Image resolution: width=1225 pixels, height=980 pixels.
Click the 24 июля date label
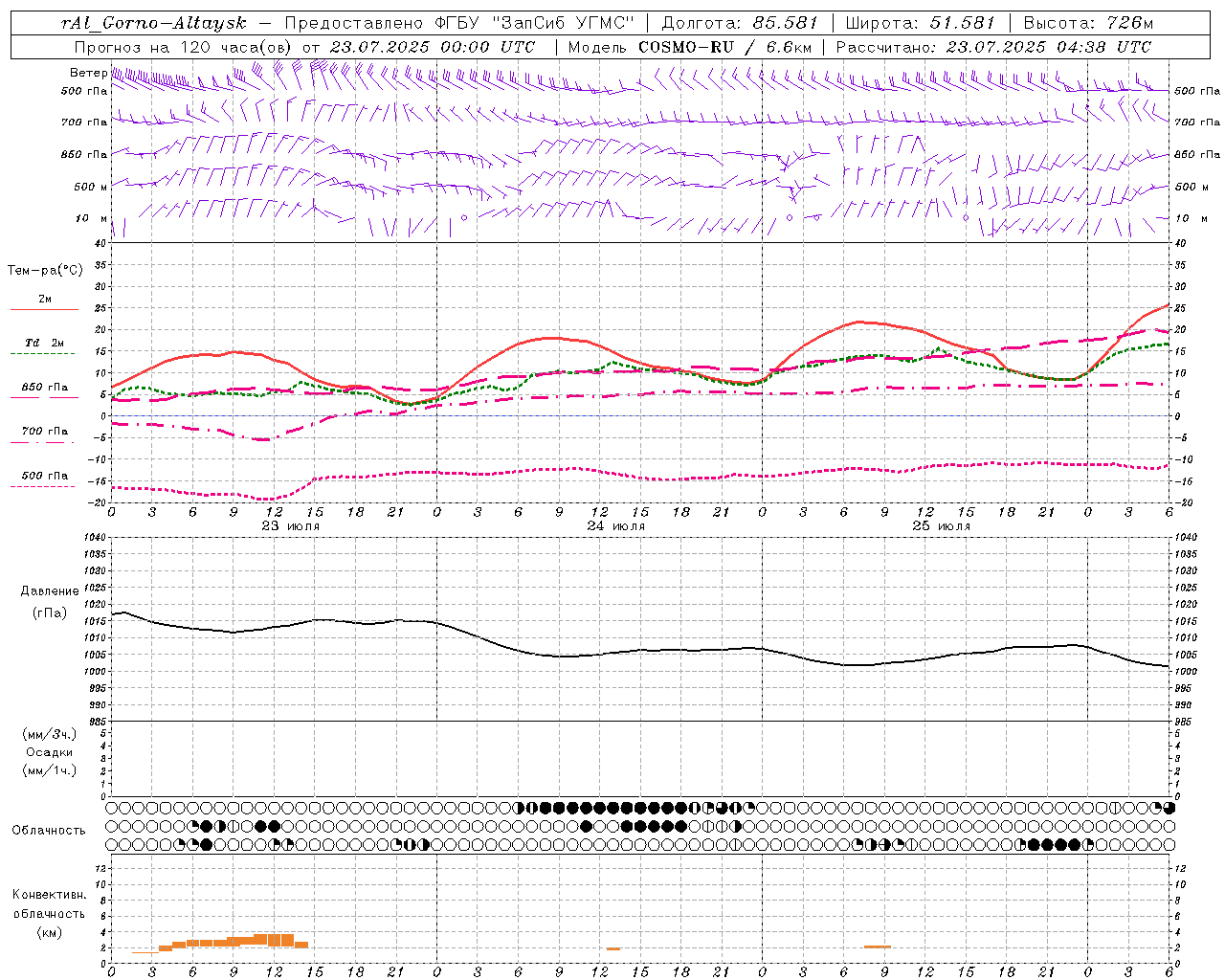pyautogui.click(x=616, y=526)
